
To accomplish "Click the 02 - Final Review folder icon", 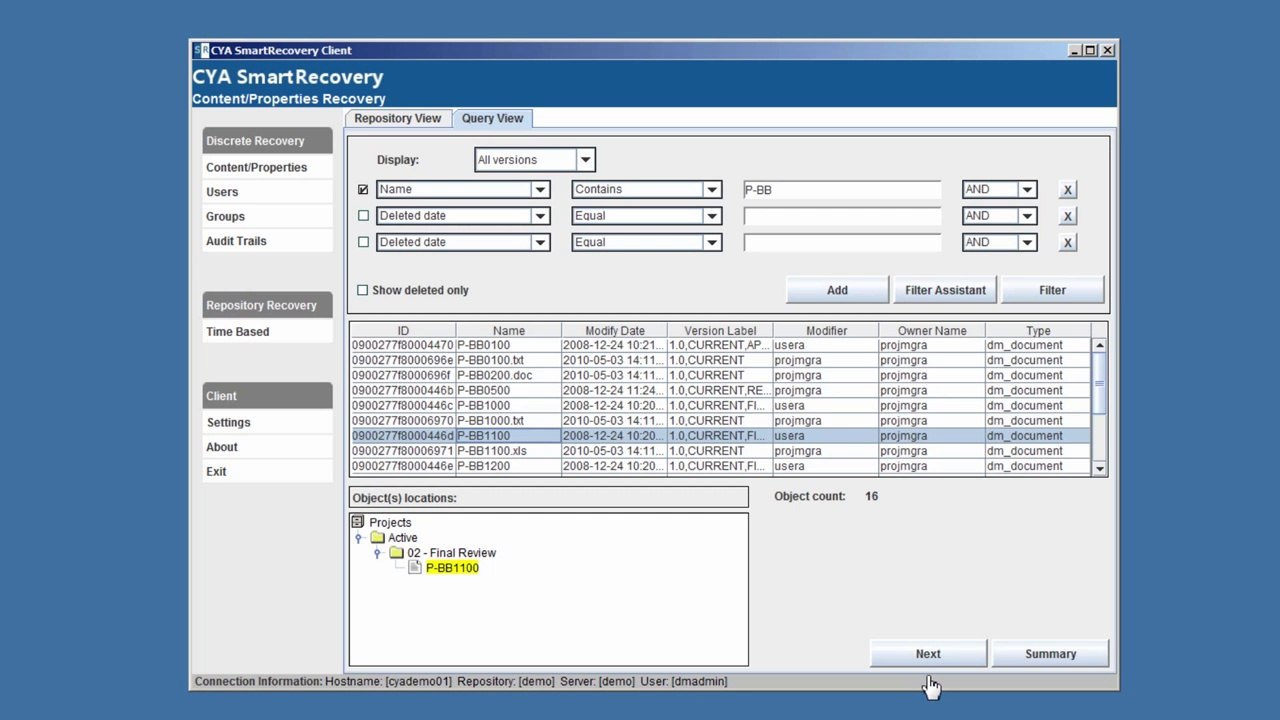I will (x=396, y=553).
